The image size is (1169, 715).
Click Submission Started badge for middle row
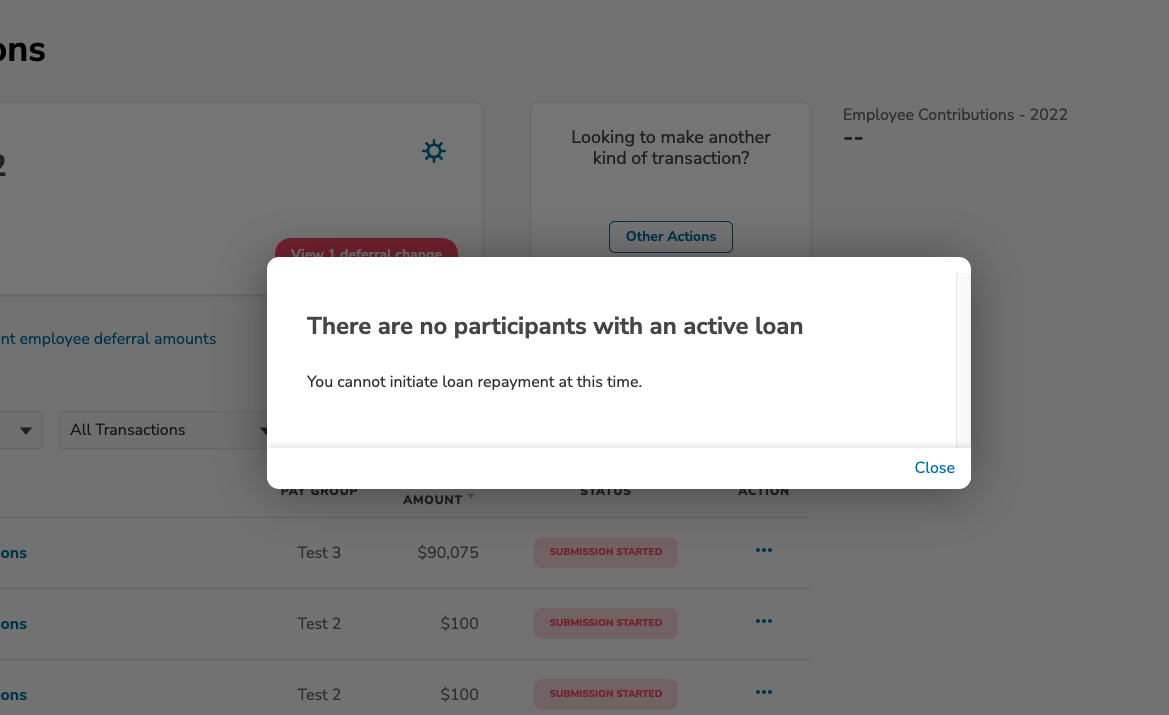[x=605, y=623]
